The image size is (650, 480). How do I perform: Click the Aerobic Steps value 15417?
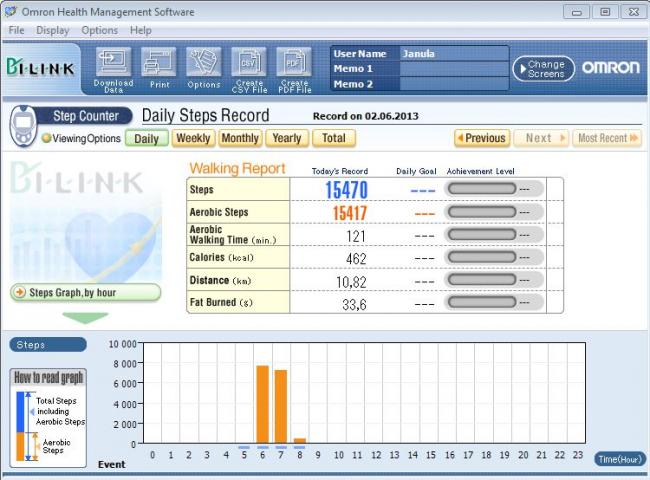pos(350,213)
